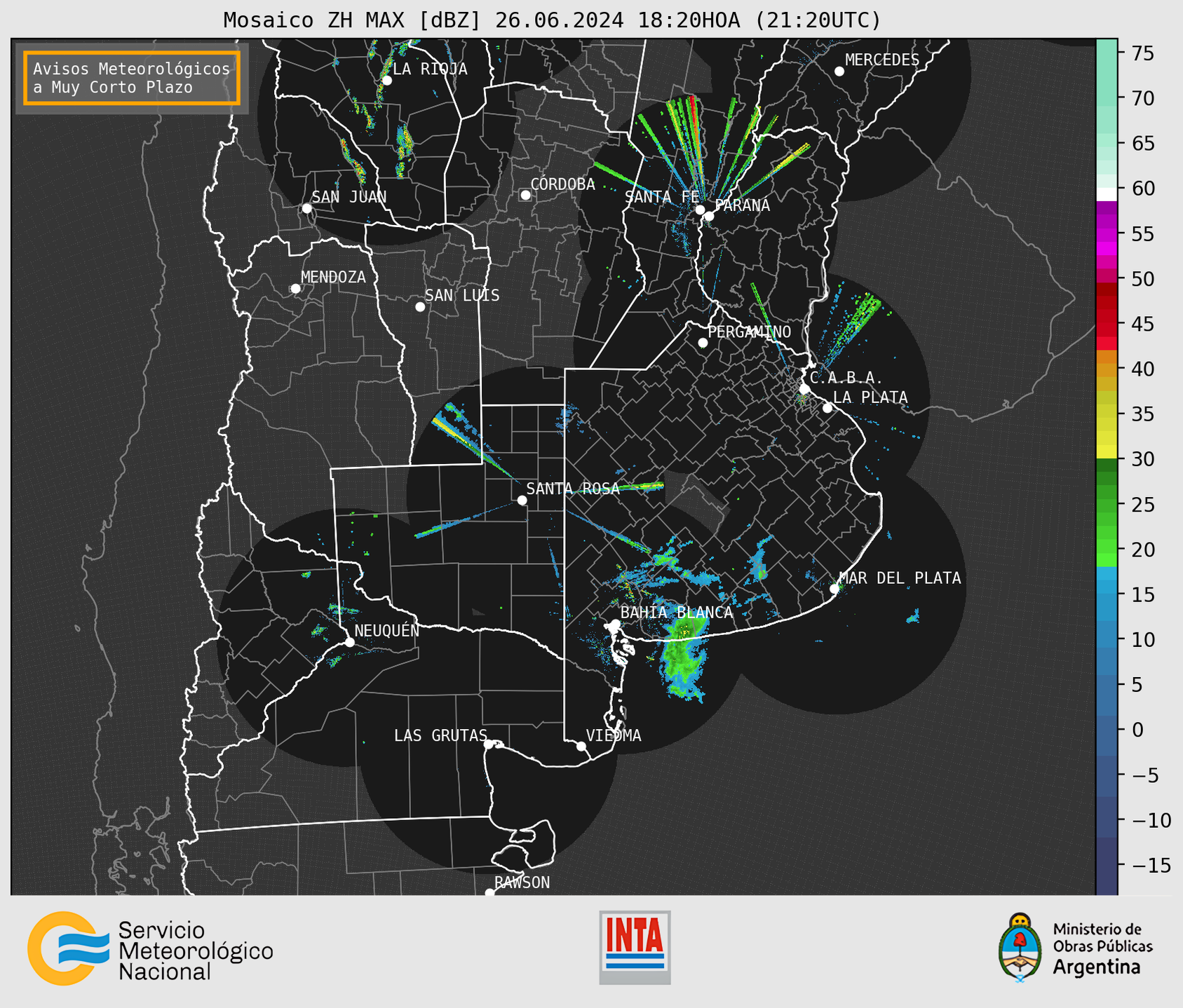Click the −15 dBZ colorbar label
Image resolution: width=1183 pixels, height=1008 pixels.
tap(1151, 865)
